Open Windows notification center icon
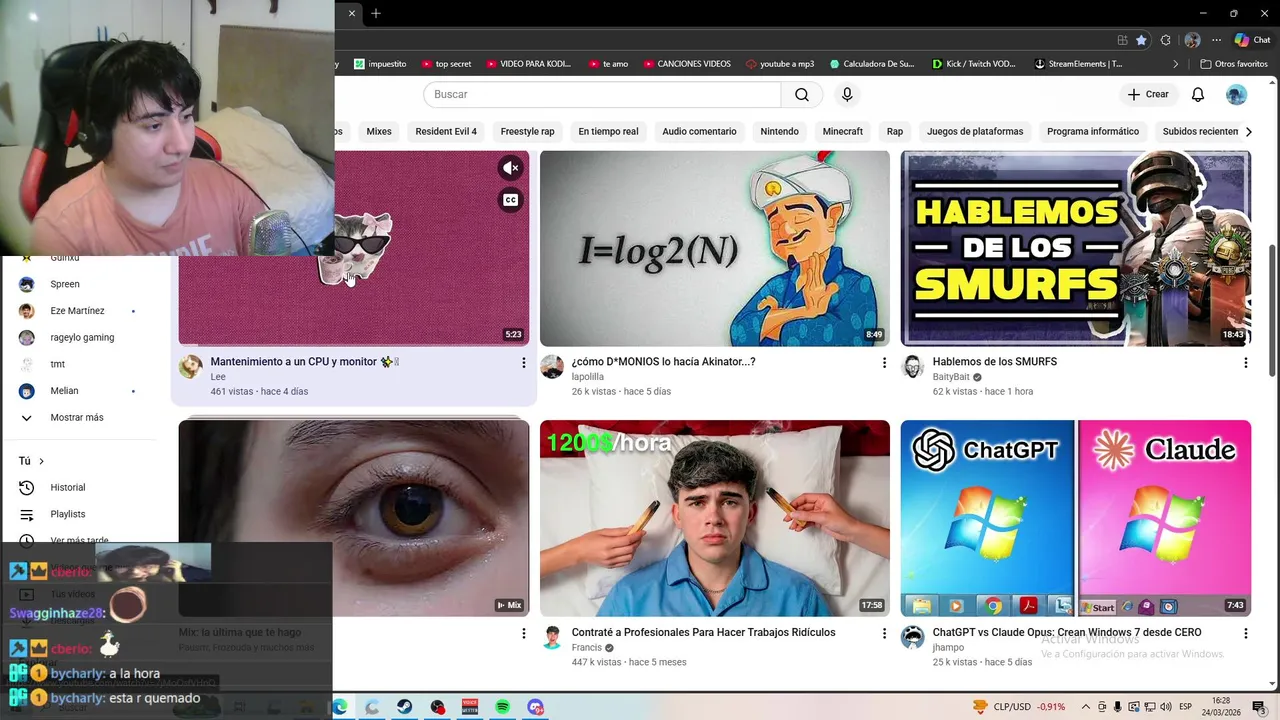This screenshot has height=720, width=1280. point(1258,707)
